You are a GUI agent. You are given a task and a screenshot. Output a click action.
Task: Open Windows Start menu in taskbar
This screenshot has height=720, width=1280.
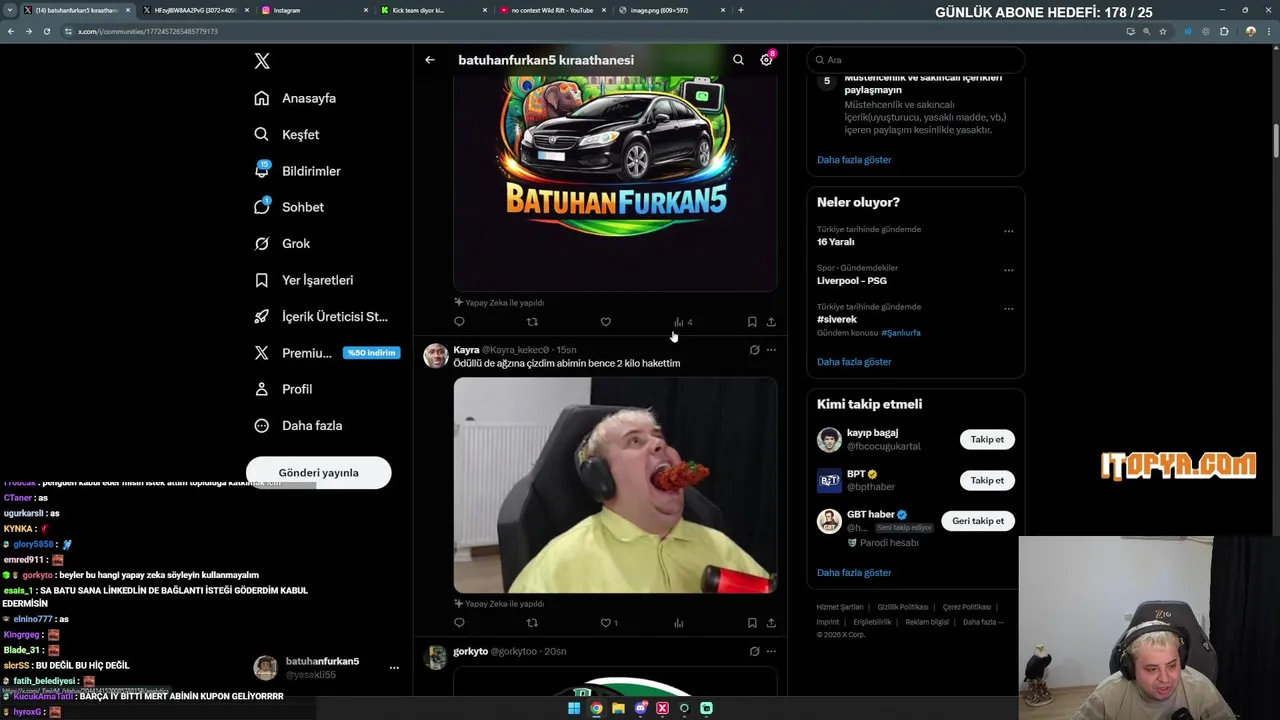574,709
